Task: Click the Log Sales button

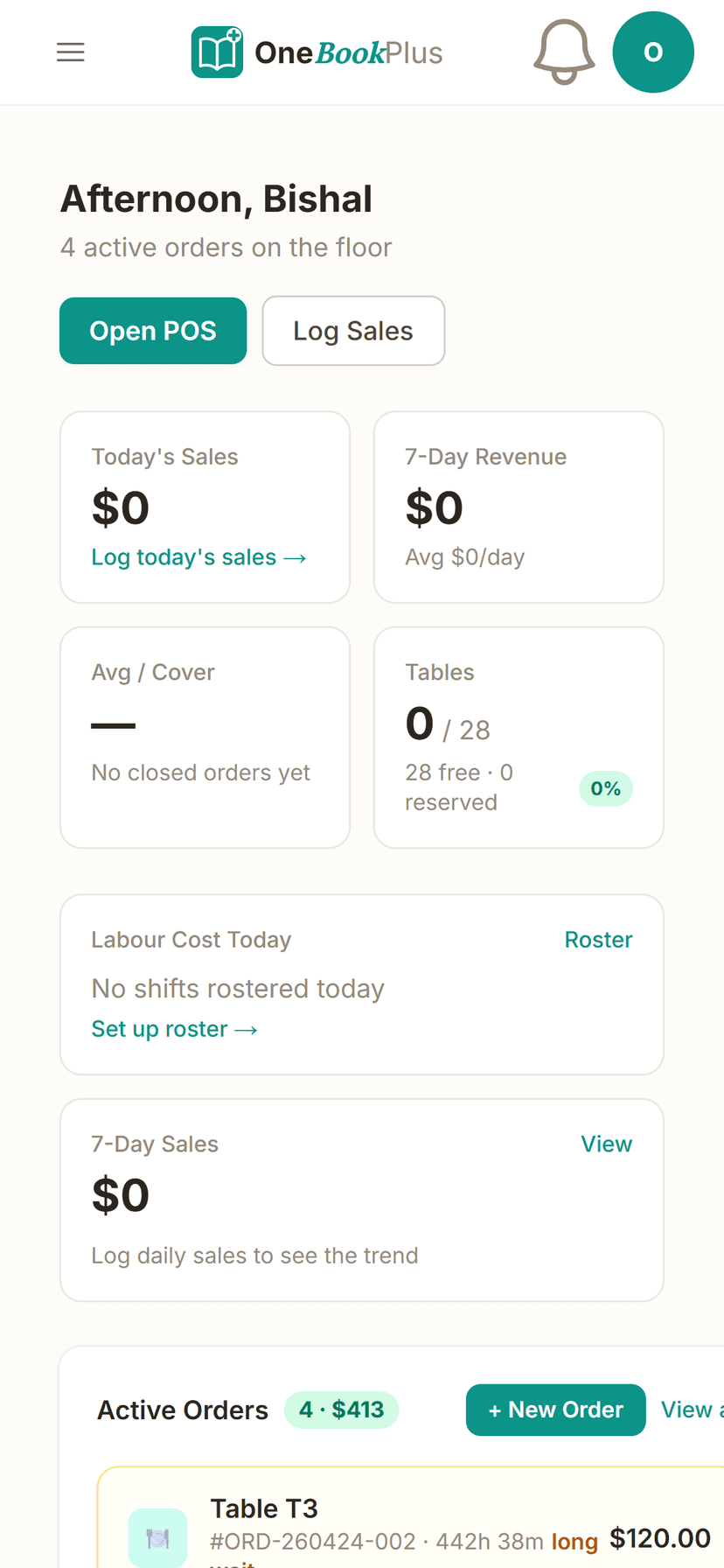Action: [x=353, y=331]
